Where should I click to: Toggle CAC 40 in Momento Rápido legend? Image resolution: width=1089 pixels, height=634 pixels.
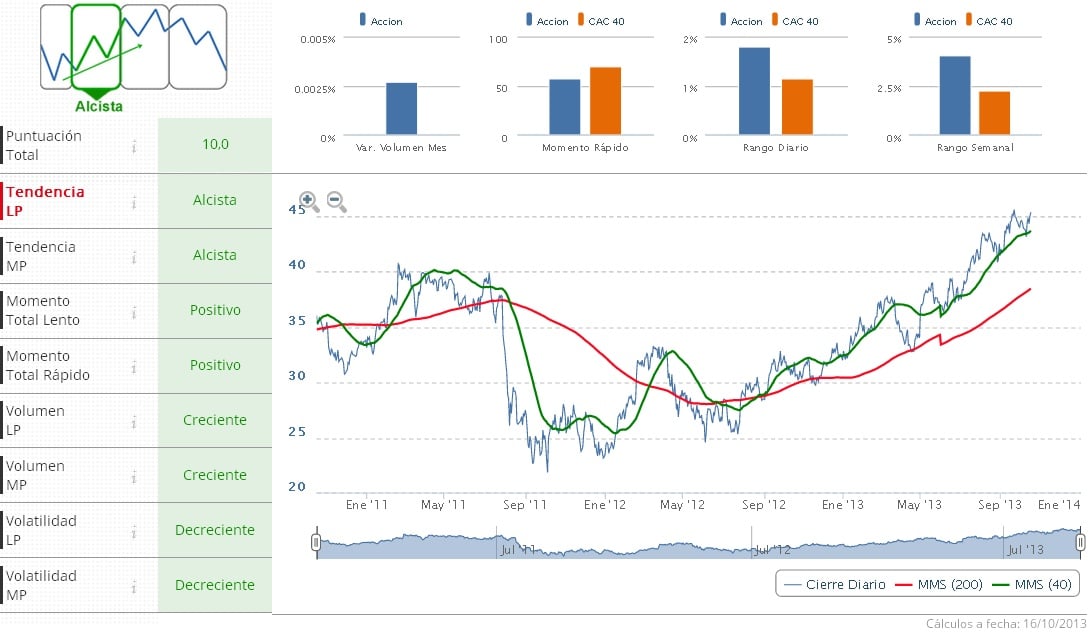click(603, 21)
